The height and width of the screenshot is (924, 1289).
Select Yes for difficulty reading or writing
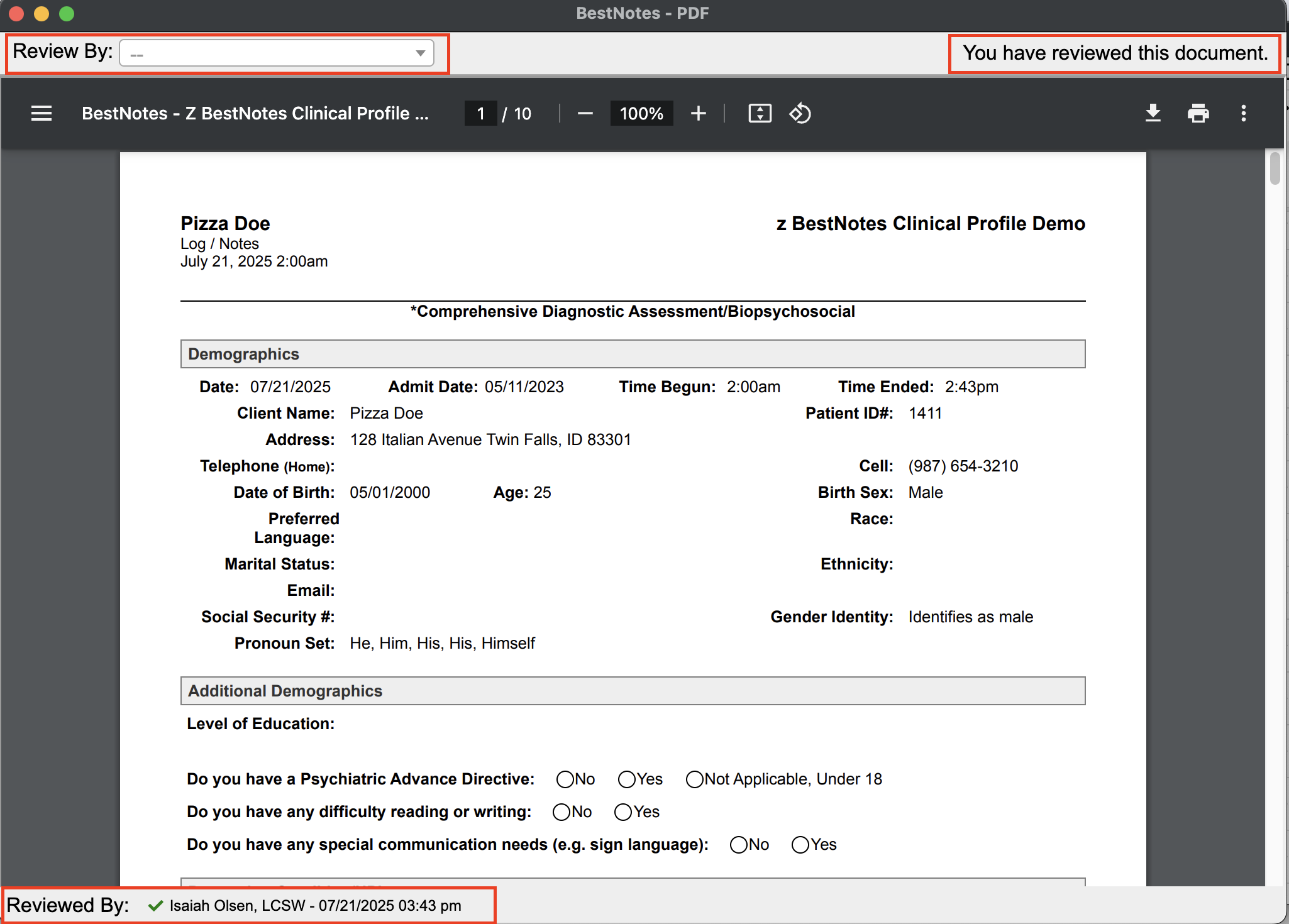pos(623,812)
